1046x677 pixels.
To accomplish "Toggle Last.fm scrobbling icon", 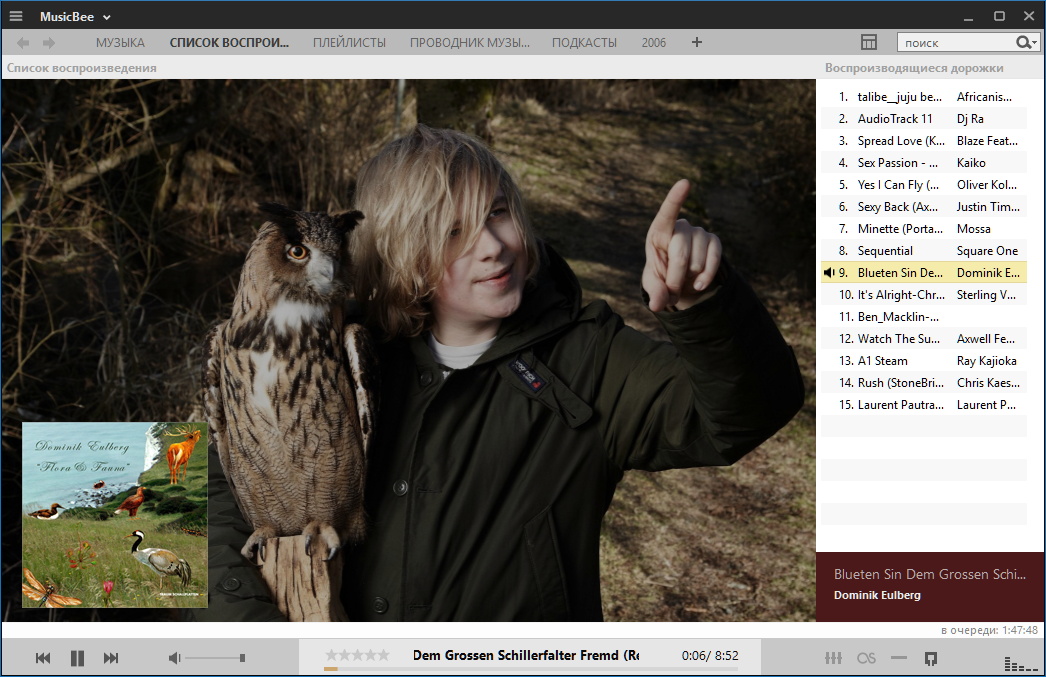I will coord(866,658).
